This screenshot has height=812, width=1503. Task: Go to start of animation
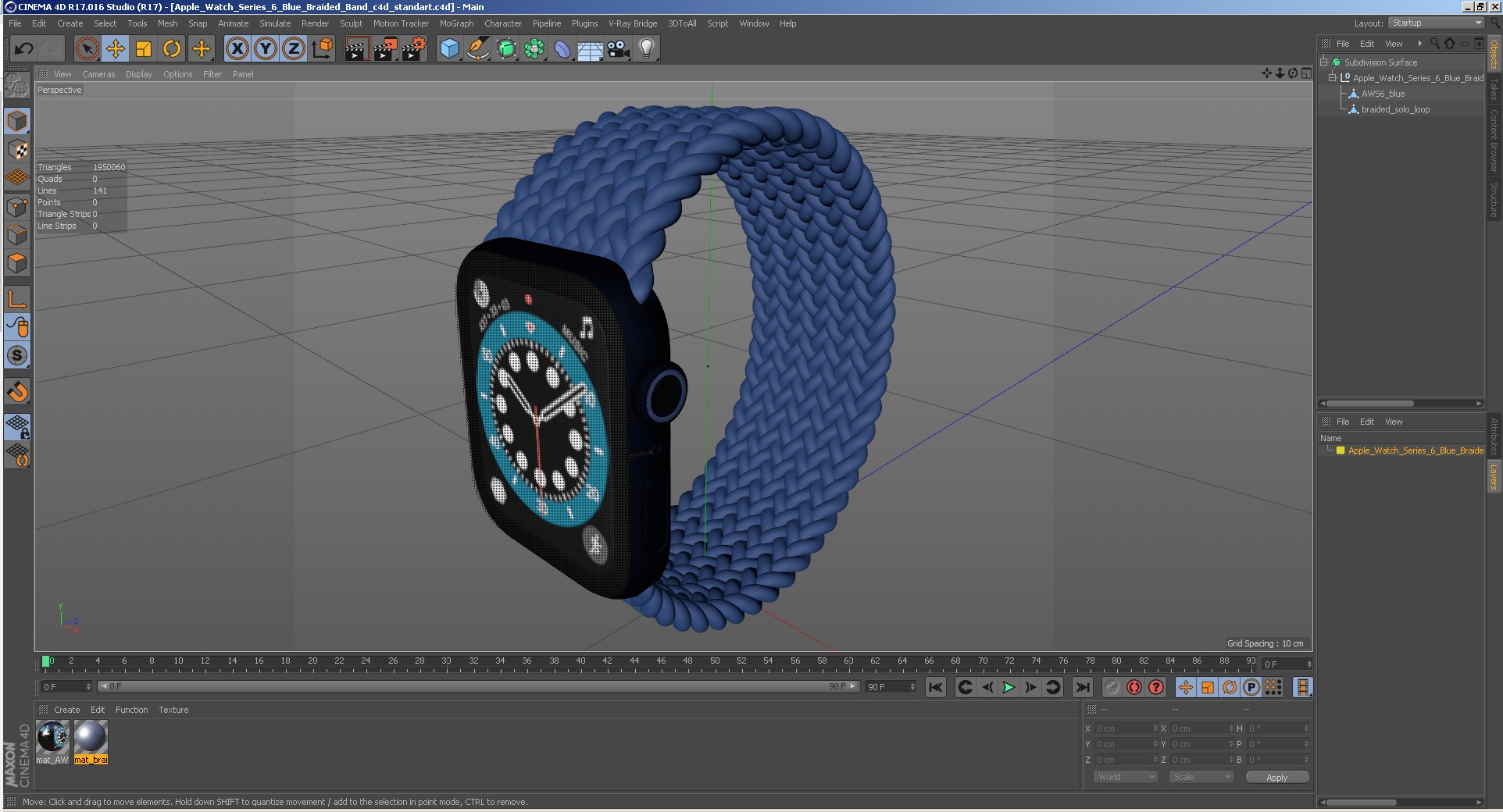point(935,687)
